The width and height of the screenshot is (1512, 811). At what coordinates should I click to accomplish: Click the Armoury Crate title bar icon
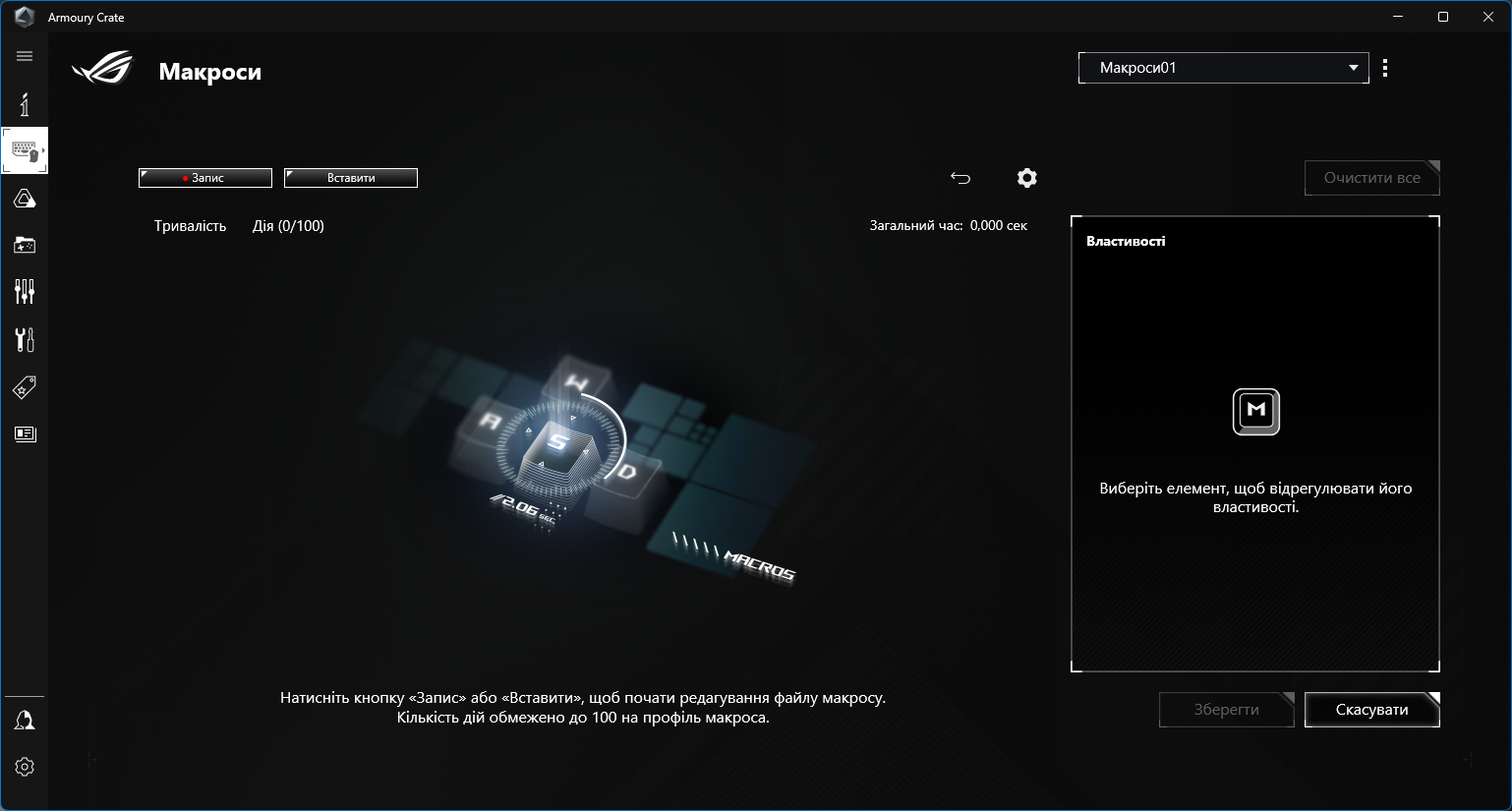click(x=25, y=17)
